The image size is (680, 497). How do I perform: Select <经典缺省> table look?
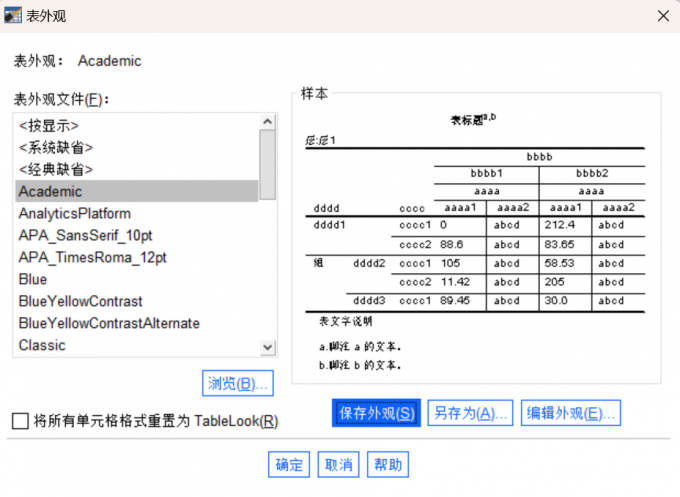(137, 169)
